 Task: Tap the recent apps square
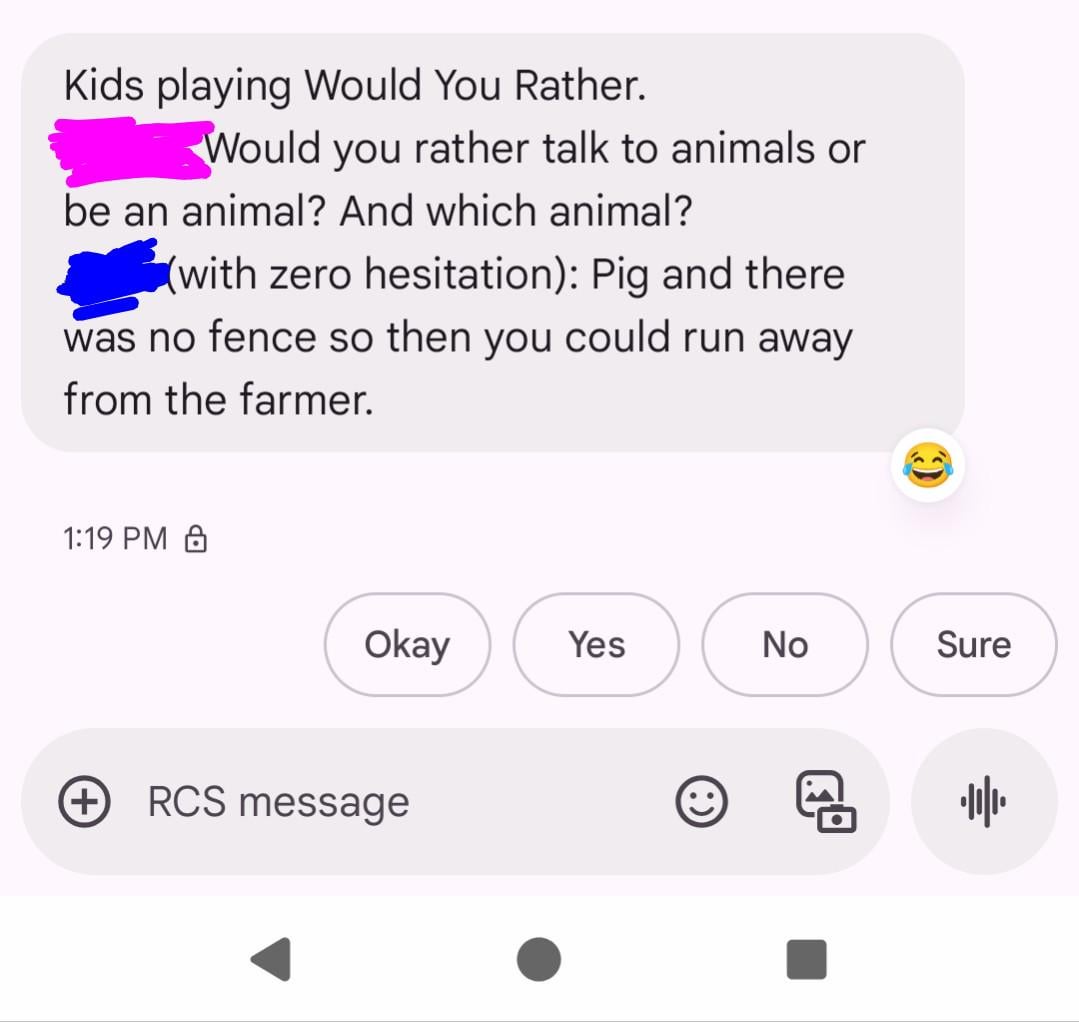[x=806, y=959]
